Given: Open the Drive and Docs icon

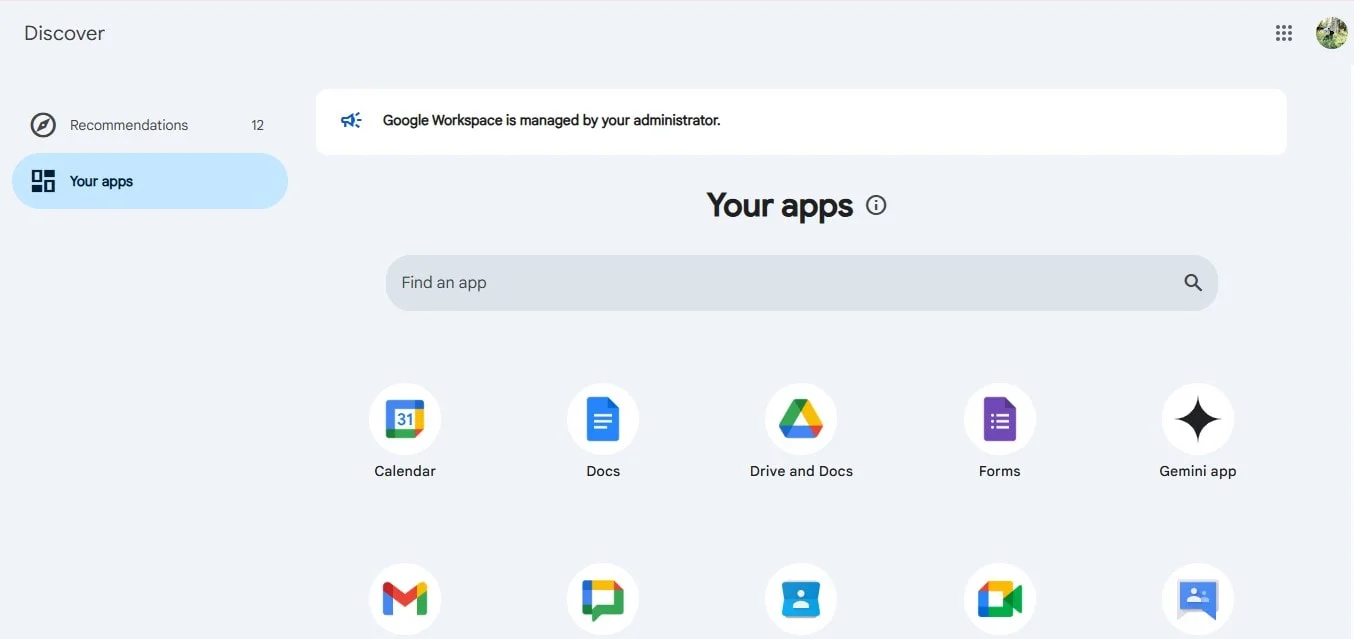Looking at the screenshot, I should (801, 419).
